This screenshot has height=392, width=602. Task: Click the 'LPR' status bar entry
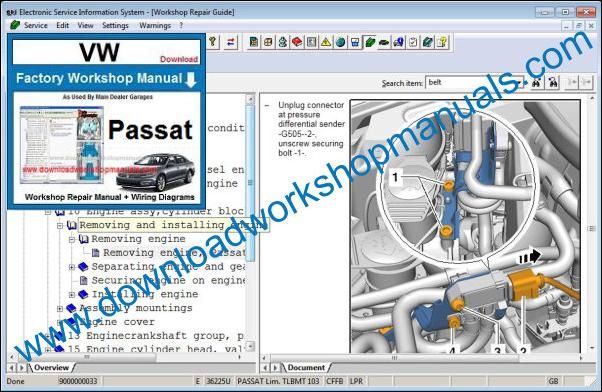pos(356,381)
